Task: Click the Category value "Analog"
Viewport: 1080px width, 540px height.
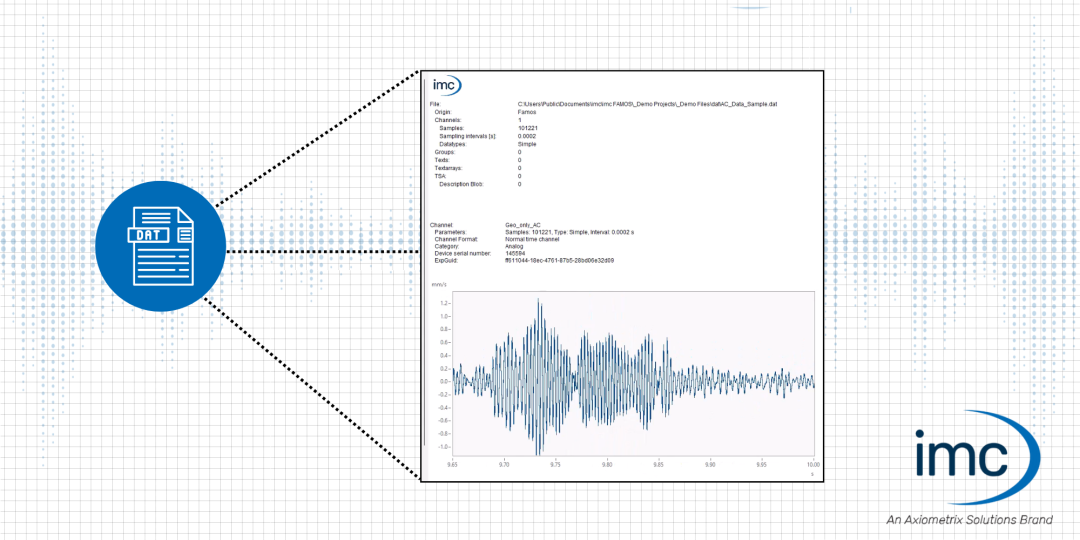Action: (515, 246)
